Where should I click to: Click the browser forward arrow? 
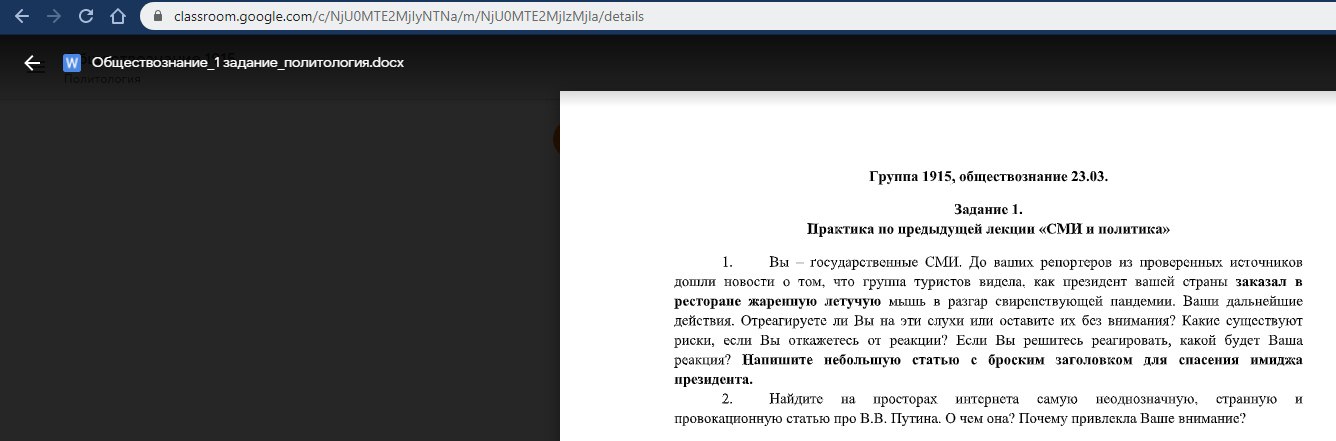pyautogui.click(x=54, y=17)
